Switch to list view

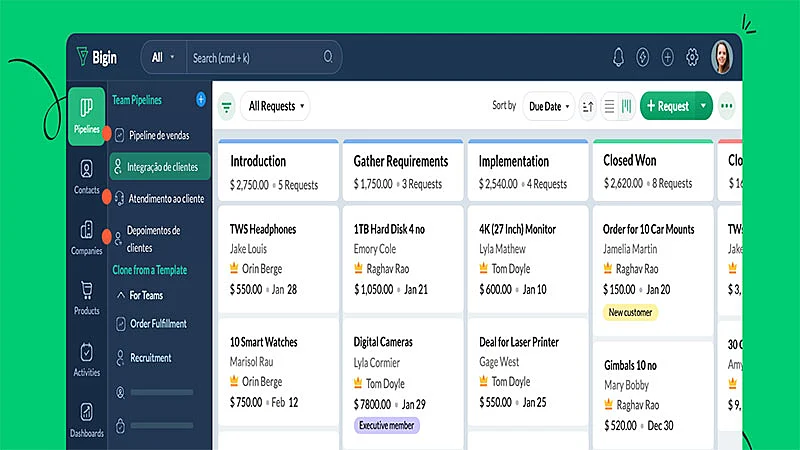click(609, 106)
